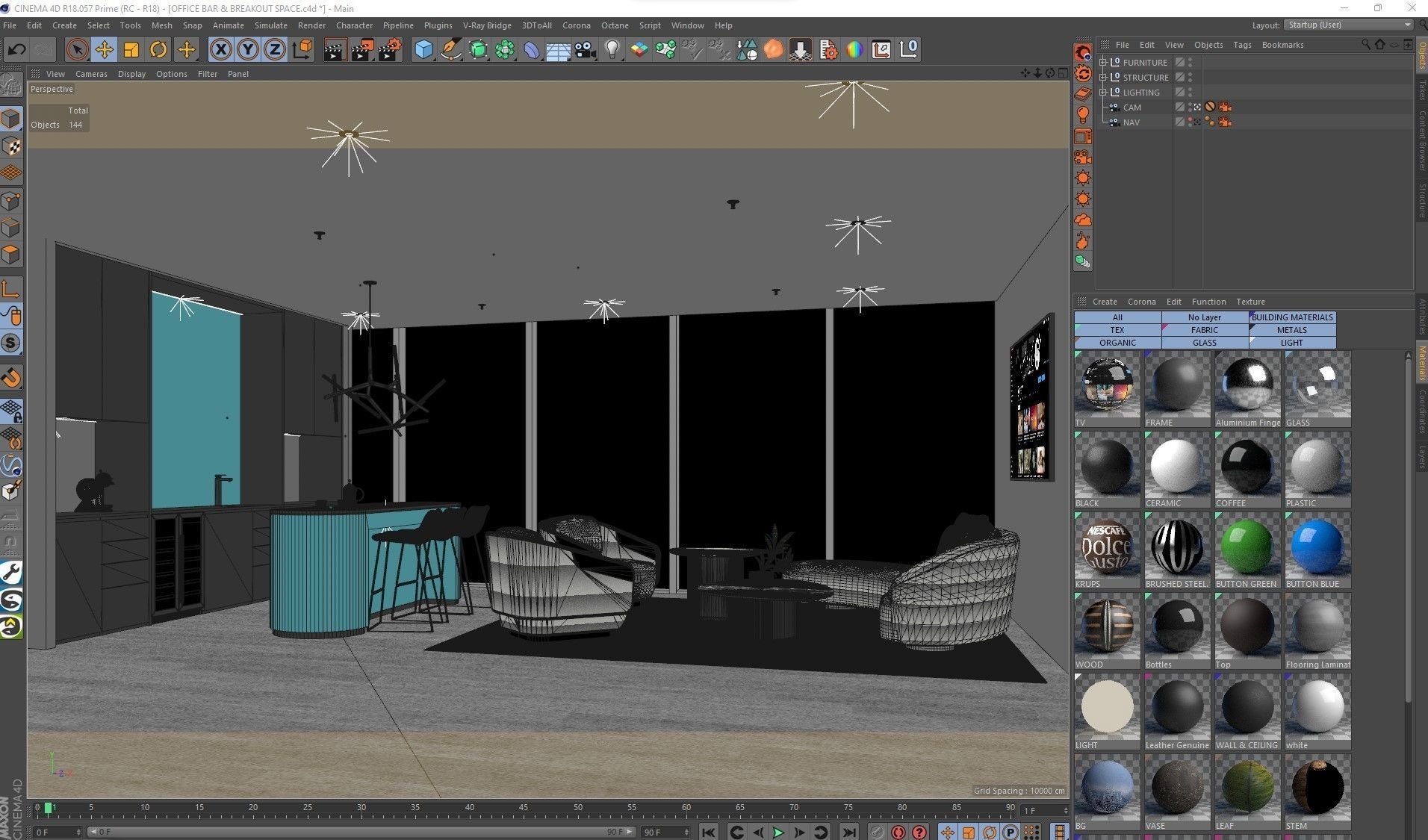Viewport: 1428px width, 840px height.
Task: Open the Corona menu
Action: (576, 25)
